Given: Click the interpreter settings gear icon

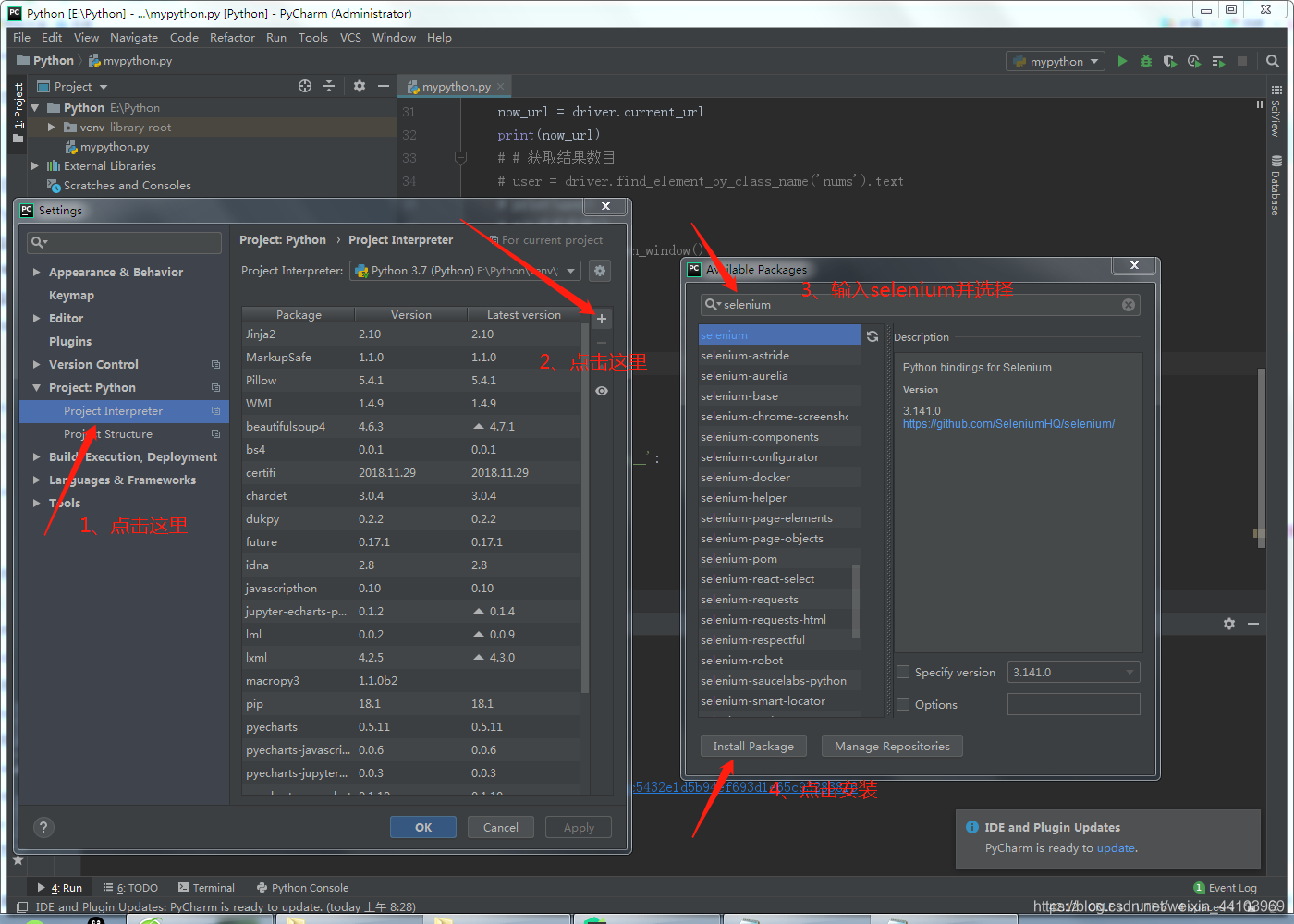Looking at the screenshot, I should tap(600, 271).
